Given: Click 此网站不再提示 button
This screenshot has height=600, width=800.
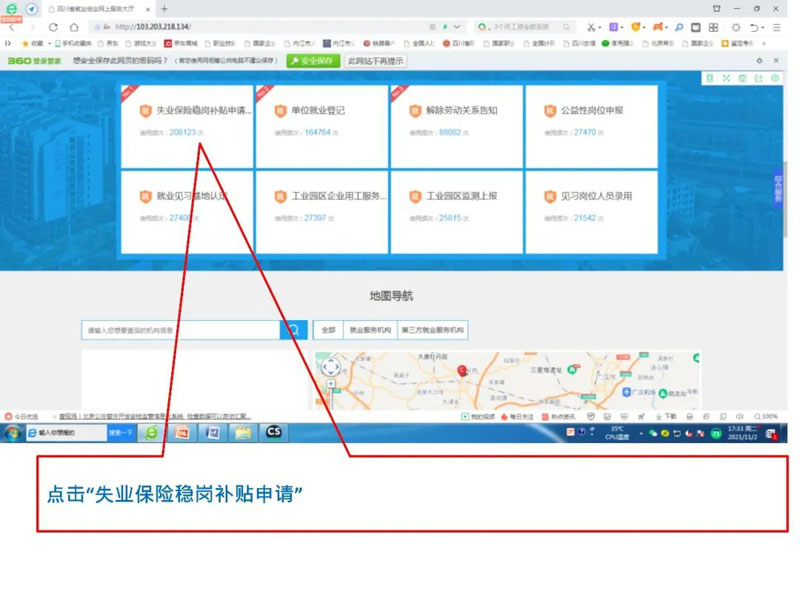Looking at the screenshot, I should point(376,61).
